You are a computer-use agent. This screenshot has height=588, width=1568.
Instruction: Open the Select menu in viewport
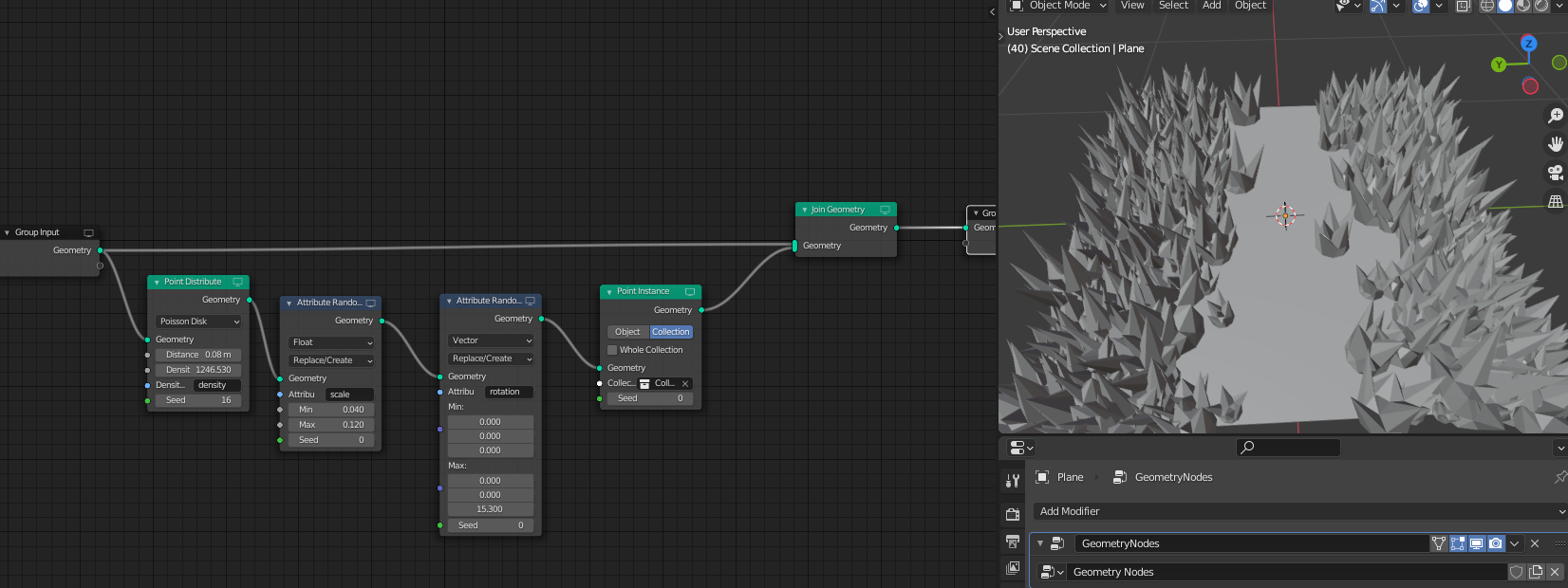pyautogui.click(x=1173, y=6)
